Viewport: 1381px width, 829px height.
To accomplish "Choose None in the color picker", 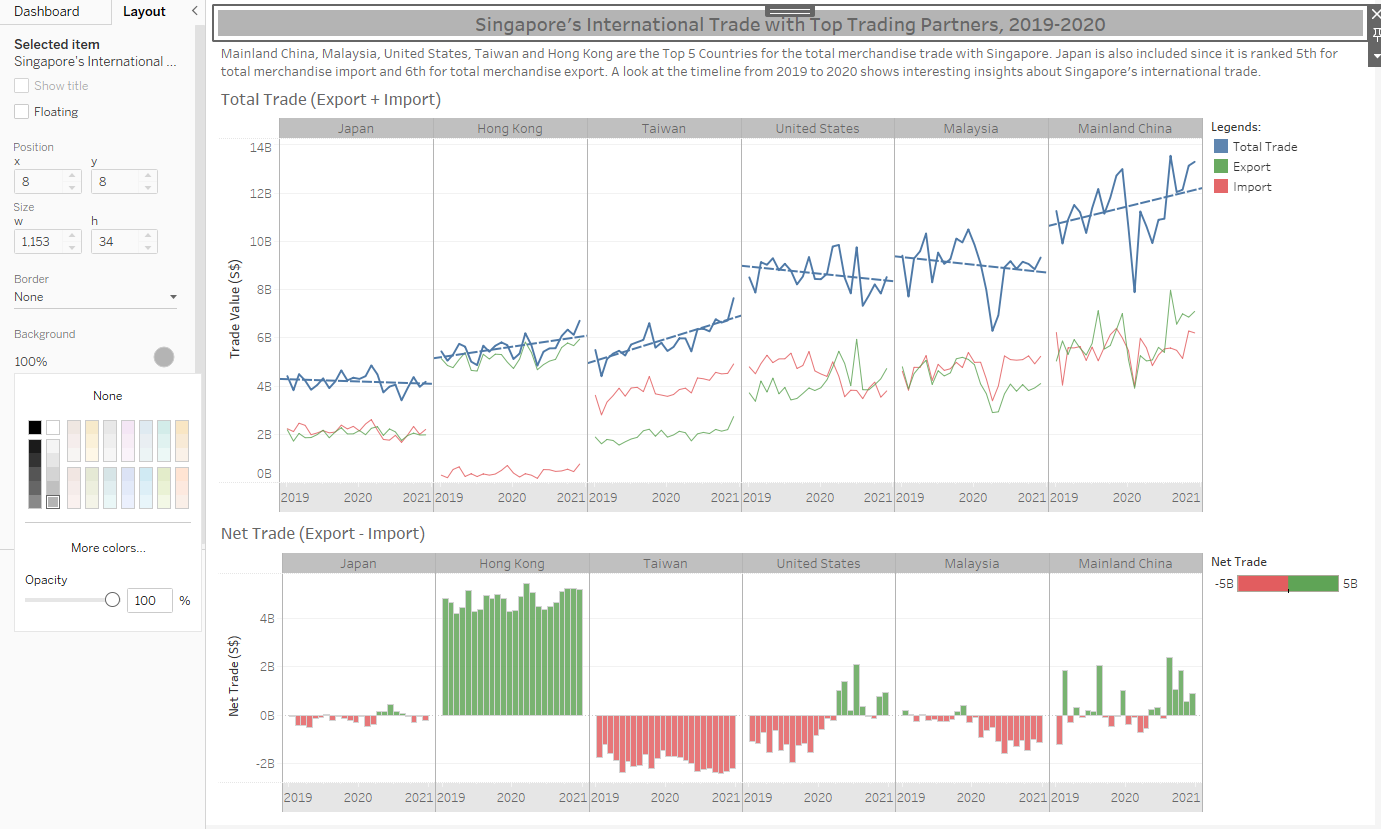I will pyautogui.click(x=107, y=396).
